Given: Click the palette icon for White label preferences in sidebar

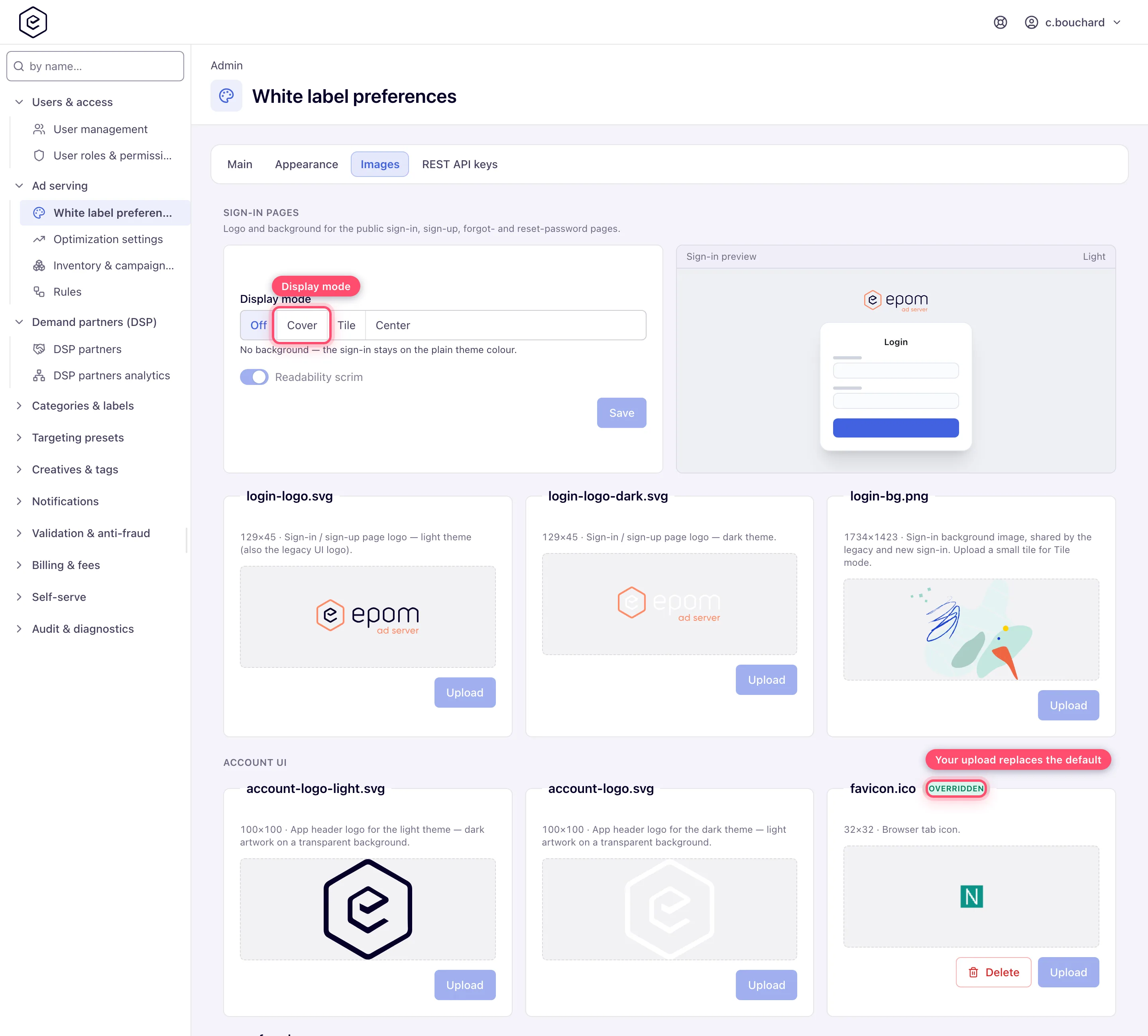Looking at the screenshot, I should (x=39, y=213).
